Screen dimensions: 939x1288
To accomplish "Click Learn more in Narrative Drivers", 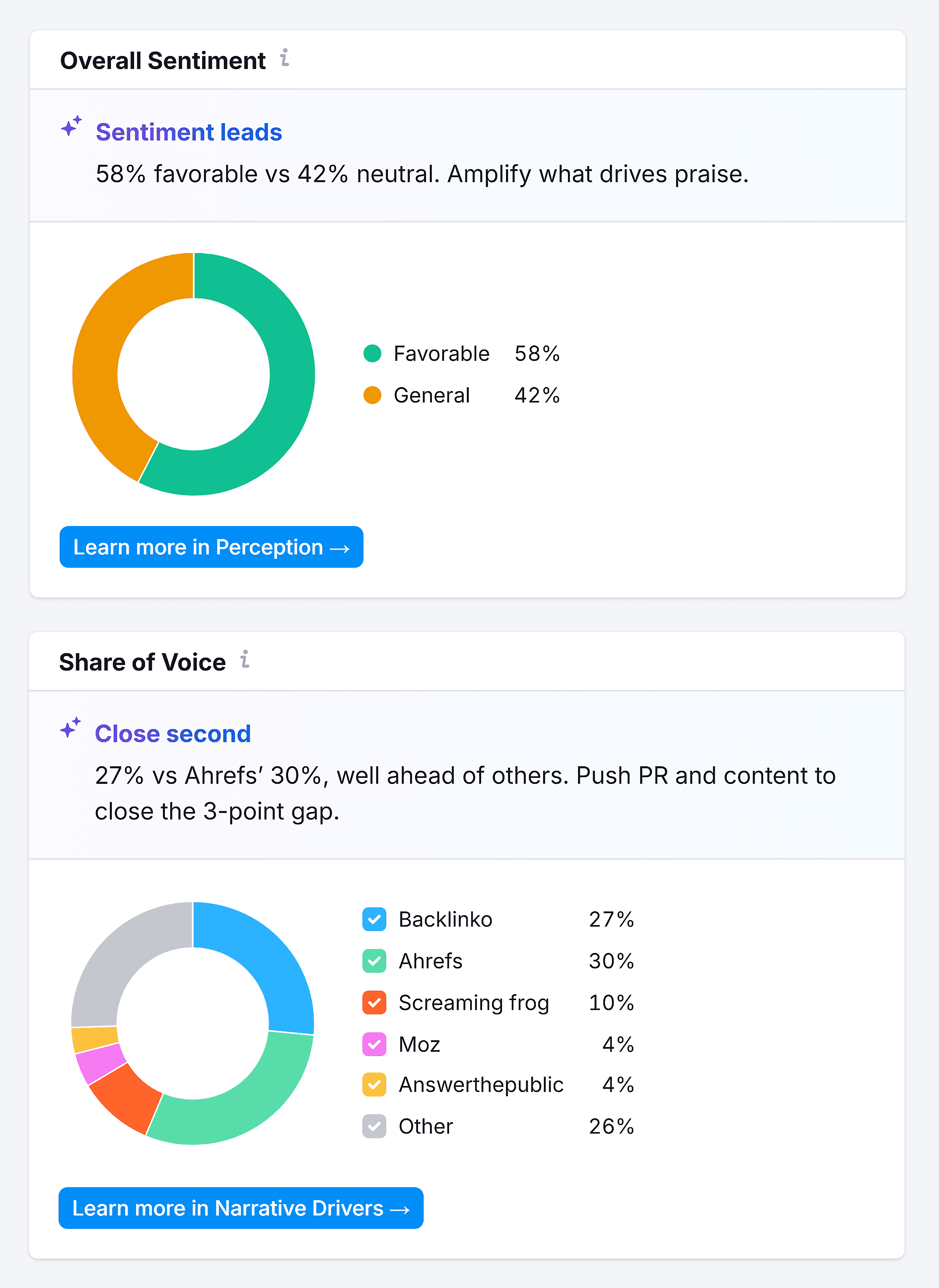I will 240,1208.
